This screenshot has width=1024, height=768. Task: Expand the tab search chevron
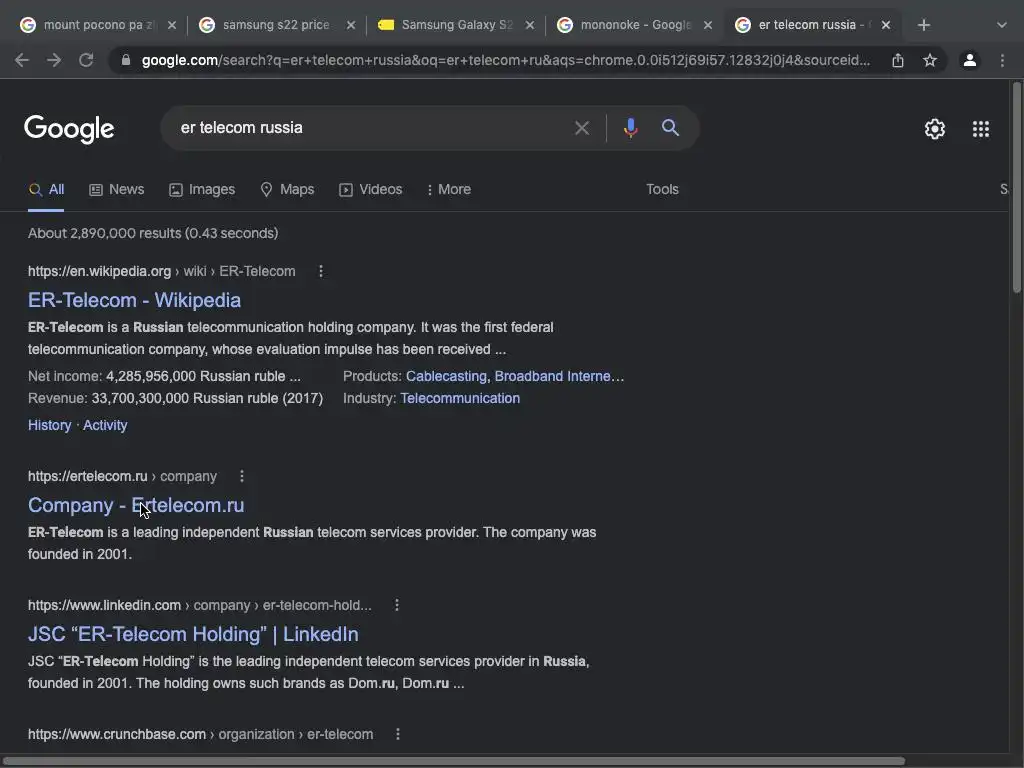pyautogui.click(x=1002, y=25)
